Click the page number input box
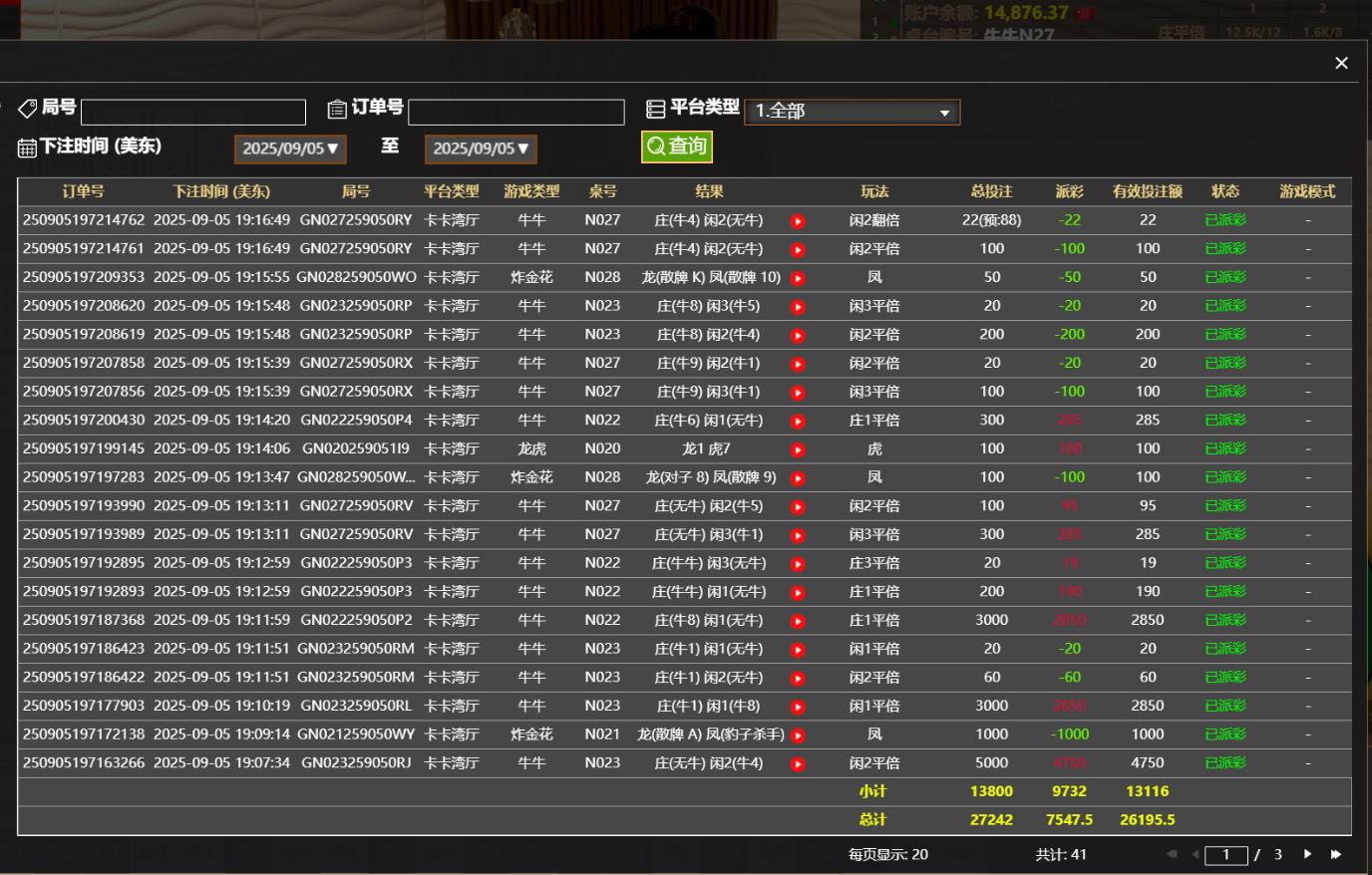The width and height of the screenshot is (1372, 875). [1225, 855]
